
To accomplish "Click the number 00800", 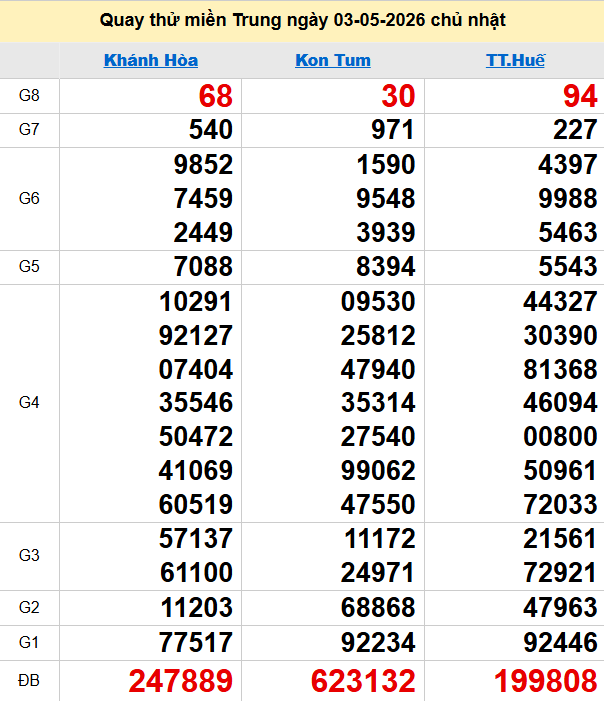I will [561, 437].
